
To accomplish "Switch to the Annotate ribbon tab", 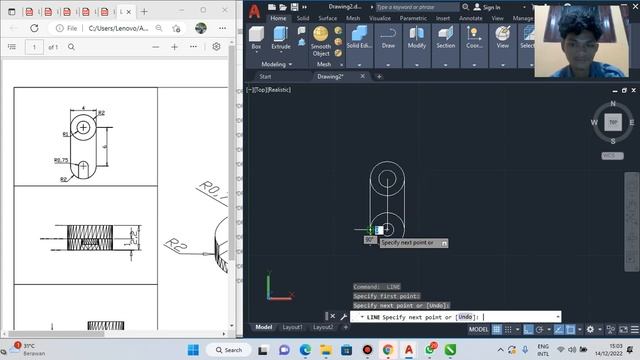I will [471, 18].
